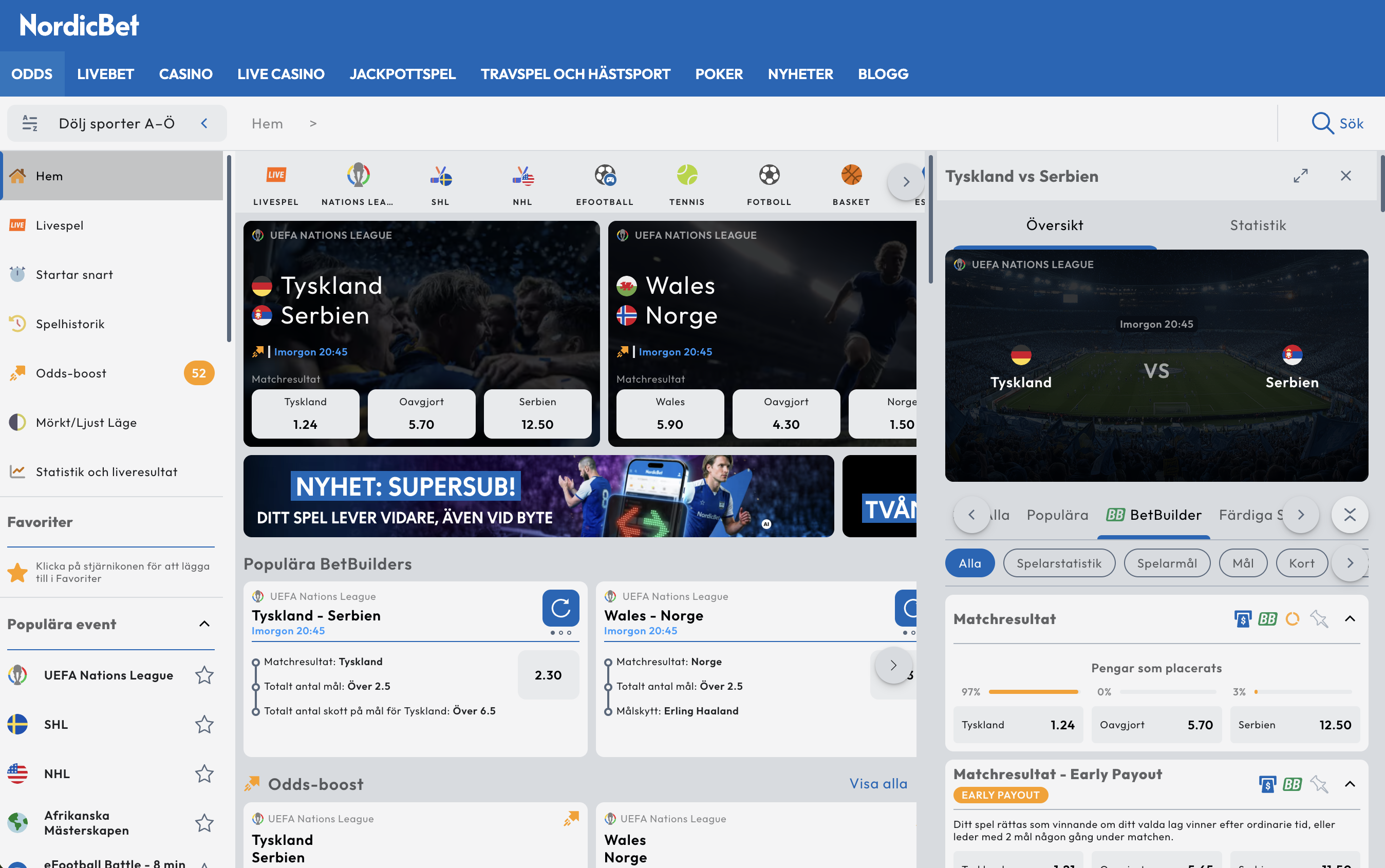Click the BetBuilder BB icon in Matchresultat
Screen dimensions: 1385x868
pos(1267,619)
